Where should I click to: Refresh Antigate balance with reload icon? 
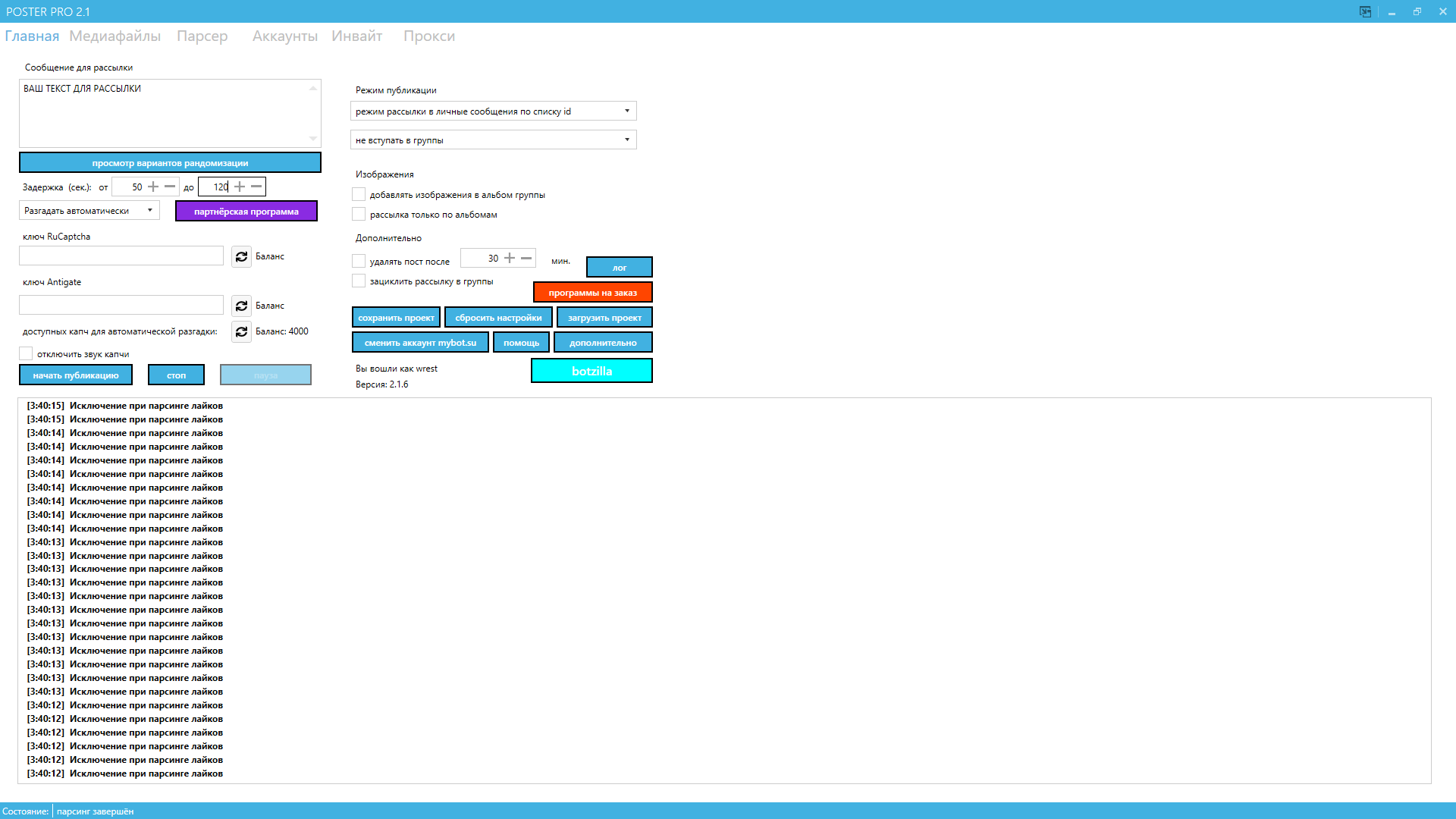click(x=241, y=306)
